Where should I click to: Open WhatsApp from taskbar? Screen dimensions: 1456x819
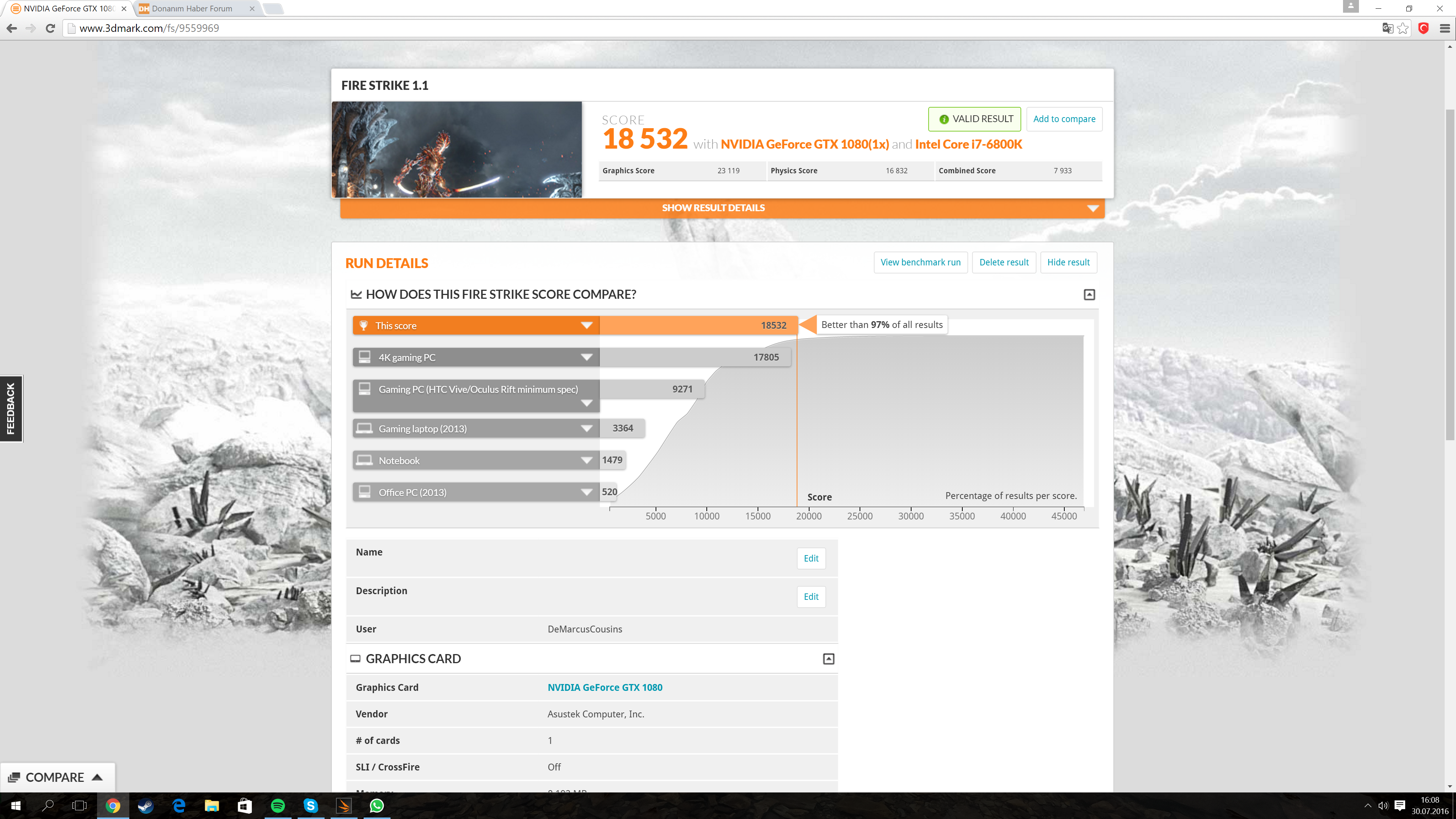coord(377,805)
